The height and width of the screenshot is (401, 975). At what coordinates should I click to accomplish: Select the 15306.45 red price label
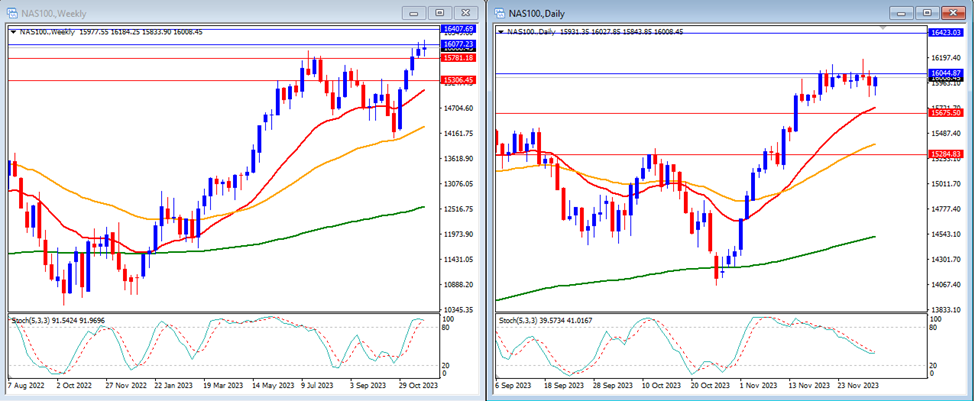point(458,80)
